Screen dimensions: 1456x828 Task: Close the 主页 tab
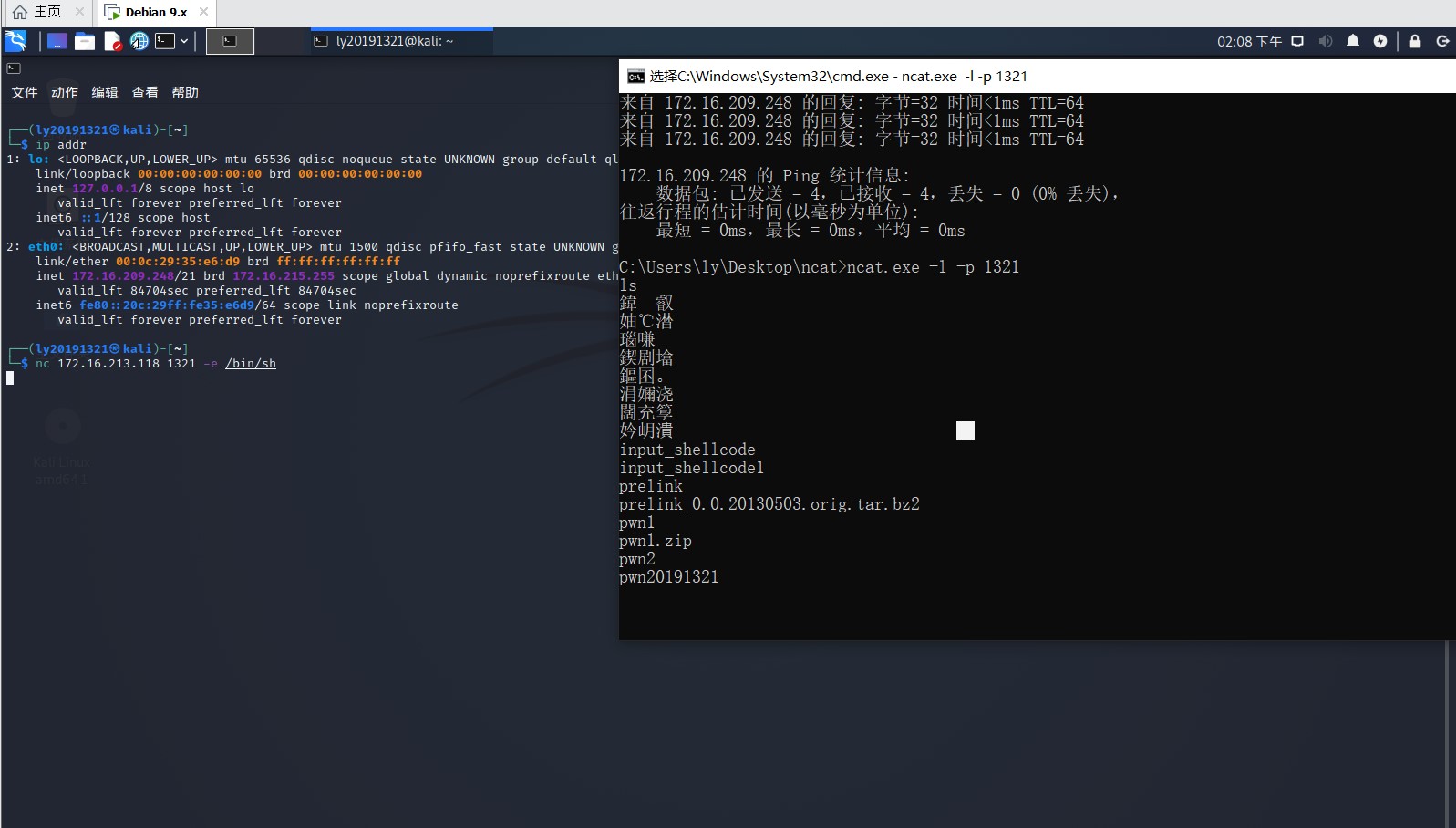[x=79, y=12]
